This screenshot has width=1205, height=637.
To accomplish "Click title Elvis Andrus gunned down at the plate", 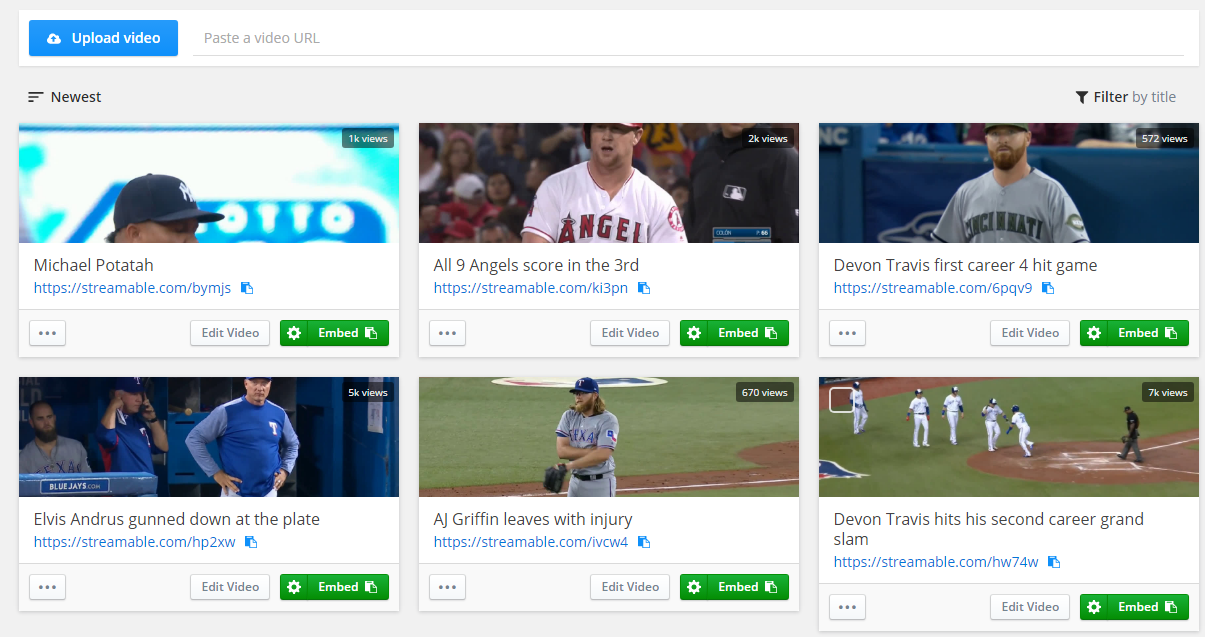I will point(177,519).
